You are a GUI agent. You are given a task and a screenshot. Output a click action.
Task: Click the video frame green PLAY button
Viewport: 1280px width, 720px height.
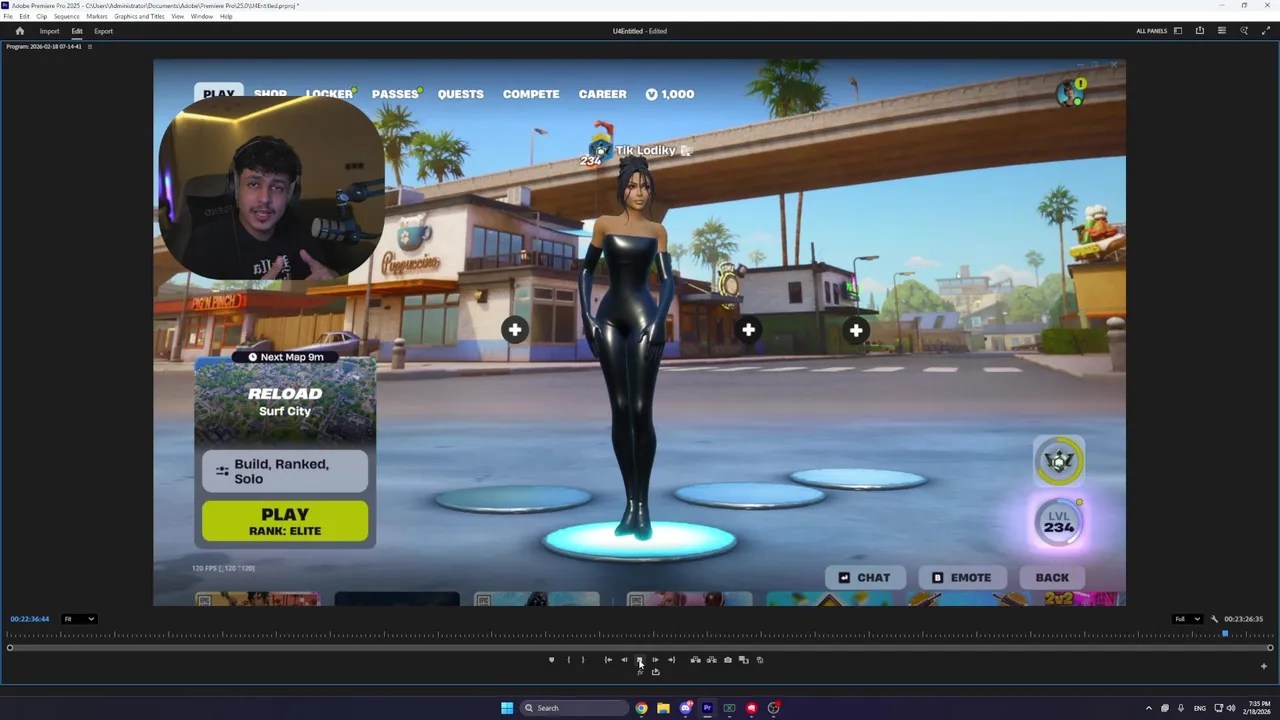(x=285, y=521)
